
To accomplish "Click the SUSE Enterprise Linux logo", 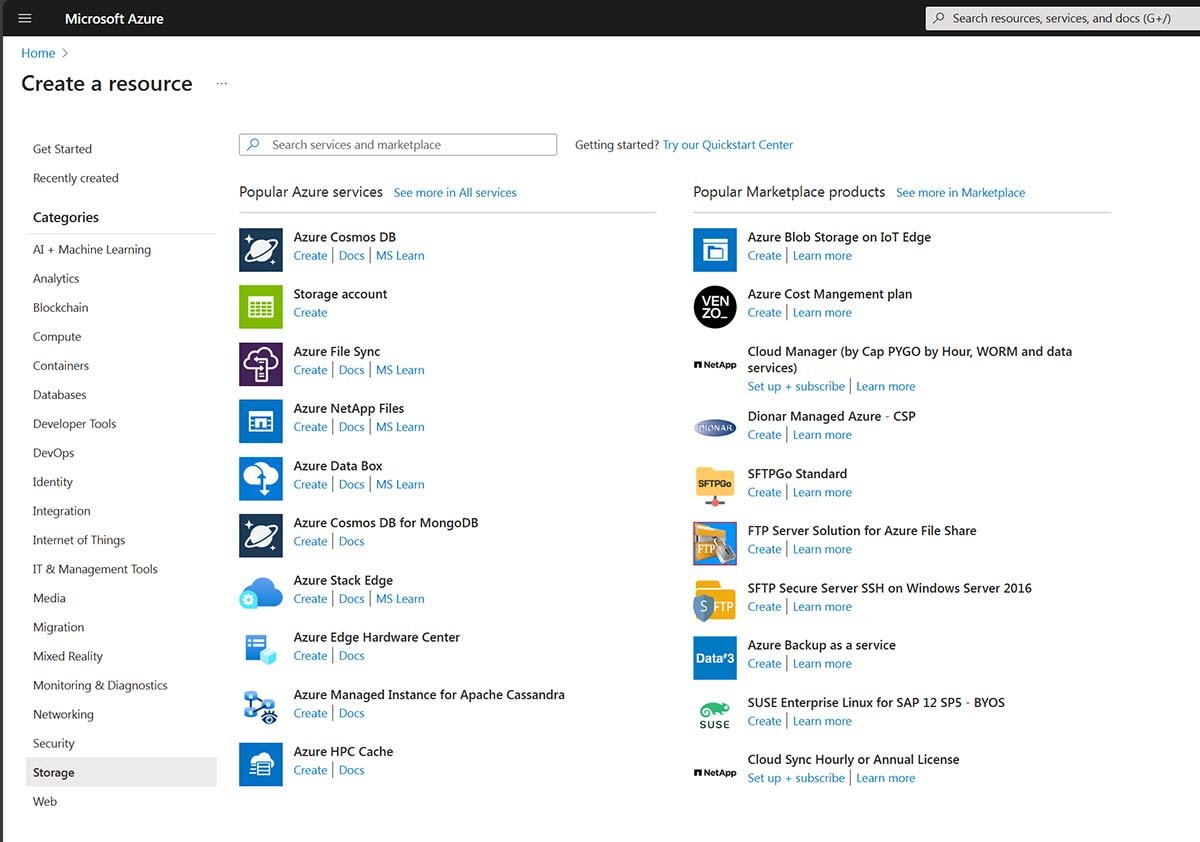I will coord(714,714).
